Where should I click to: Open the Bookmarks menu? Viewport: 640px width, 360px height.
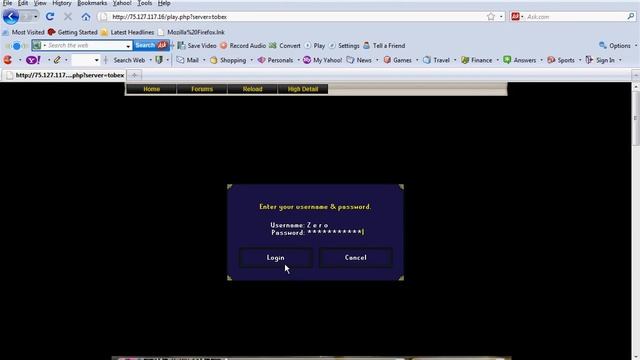pyautogui.click(x=92, y=3)
